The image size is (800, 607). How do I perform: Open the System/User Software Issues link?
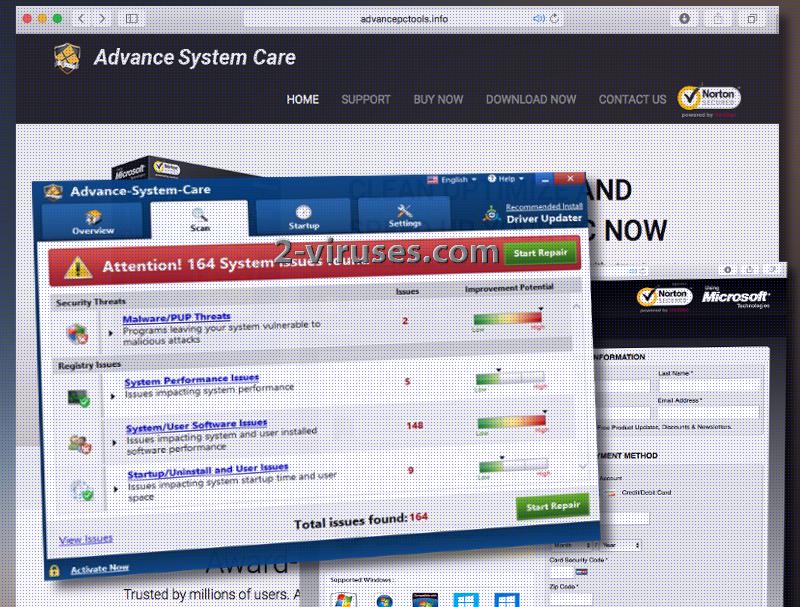pos(196,425)
